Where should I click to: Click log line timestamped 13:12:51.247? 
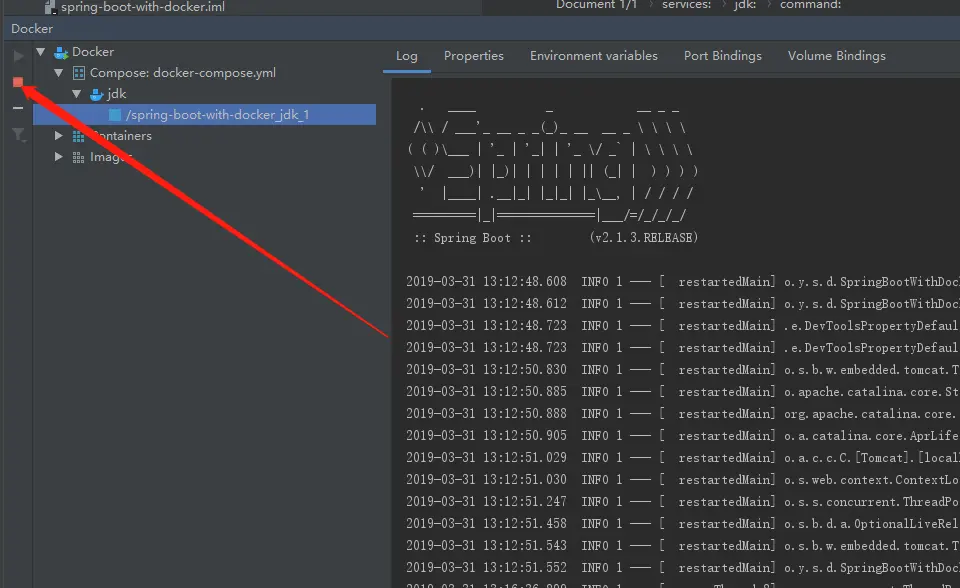(683, 502)
